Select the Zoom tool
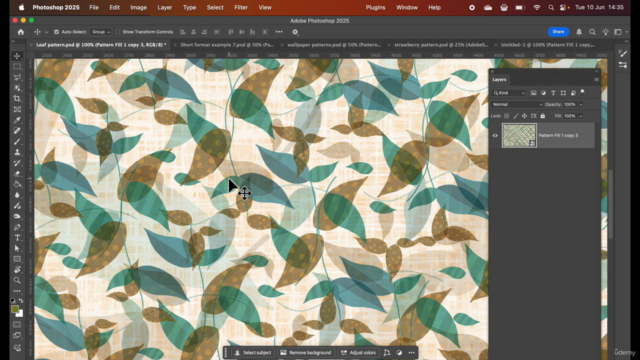Screen dimensions: 640x360 17,280
